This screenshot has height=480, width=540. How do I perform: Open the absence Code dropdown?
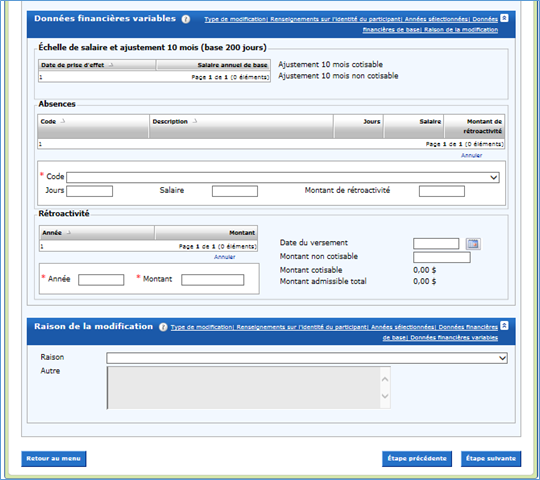(x=283, y=177)
